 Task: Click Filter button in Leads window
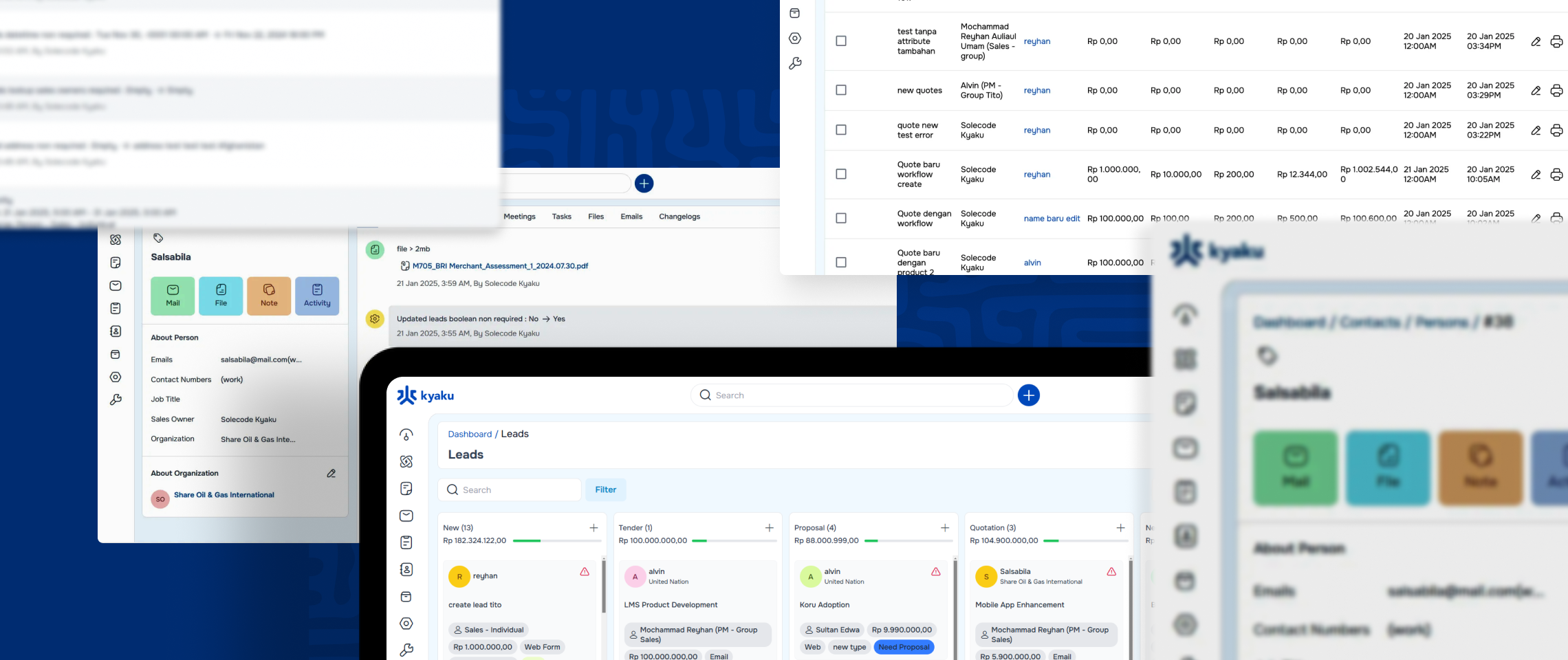pyautogui.click(x=605, y=489)
